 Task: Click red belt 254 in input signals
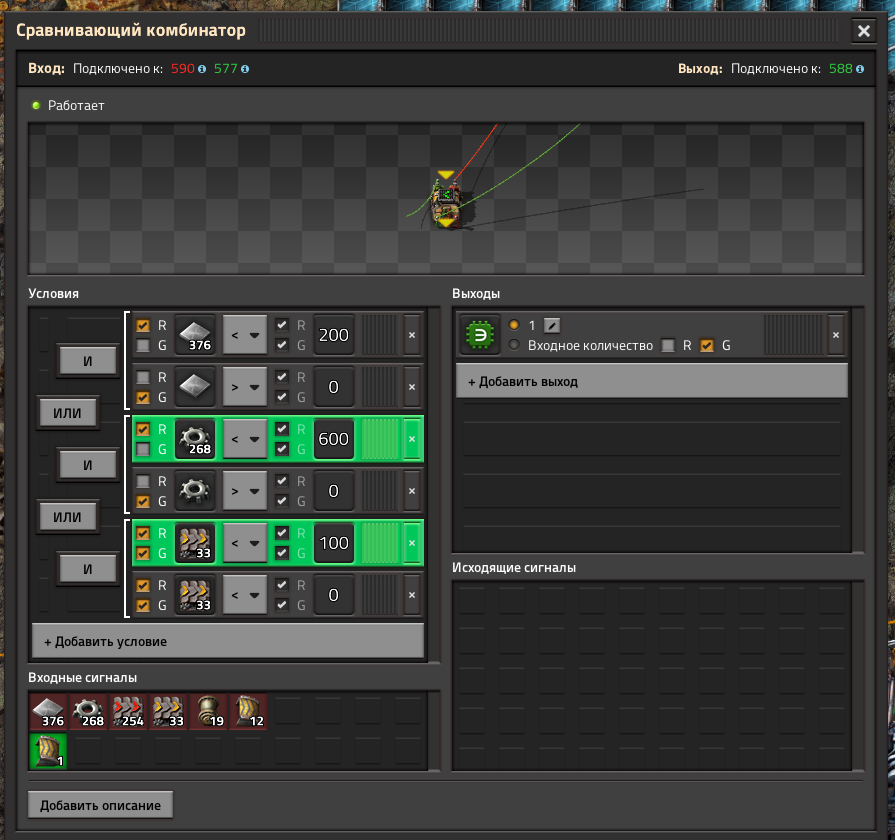(x=128, y=712)
